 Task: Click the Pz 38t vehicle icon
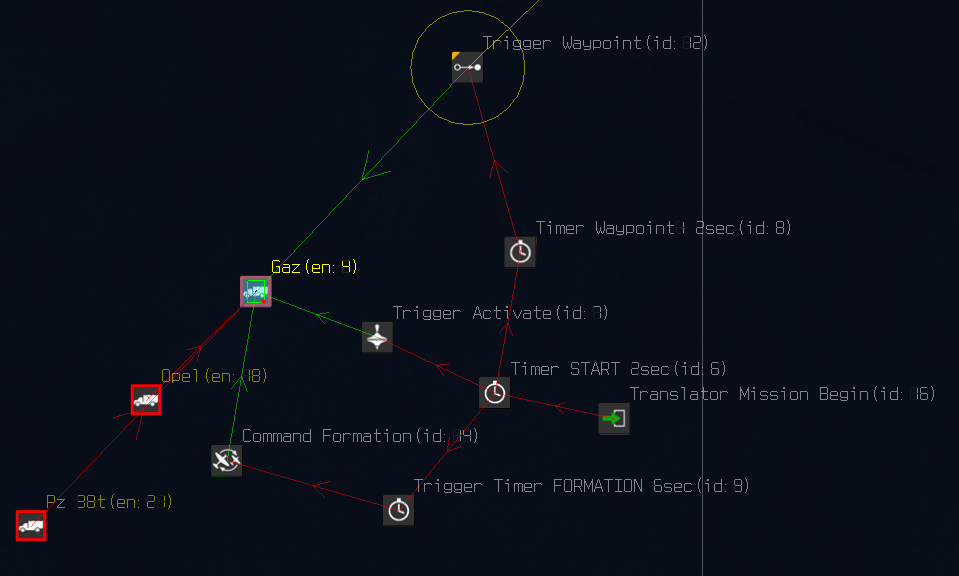tap(31, 526)
